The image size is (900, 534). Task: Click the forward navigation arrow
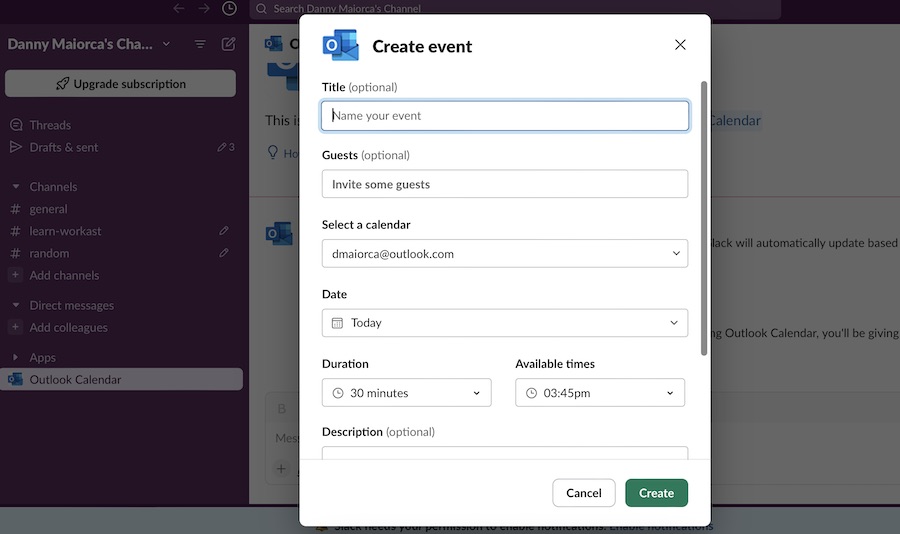(204, 8)
